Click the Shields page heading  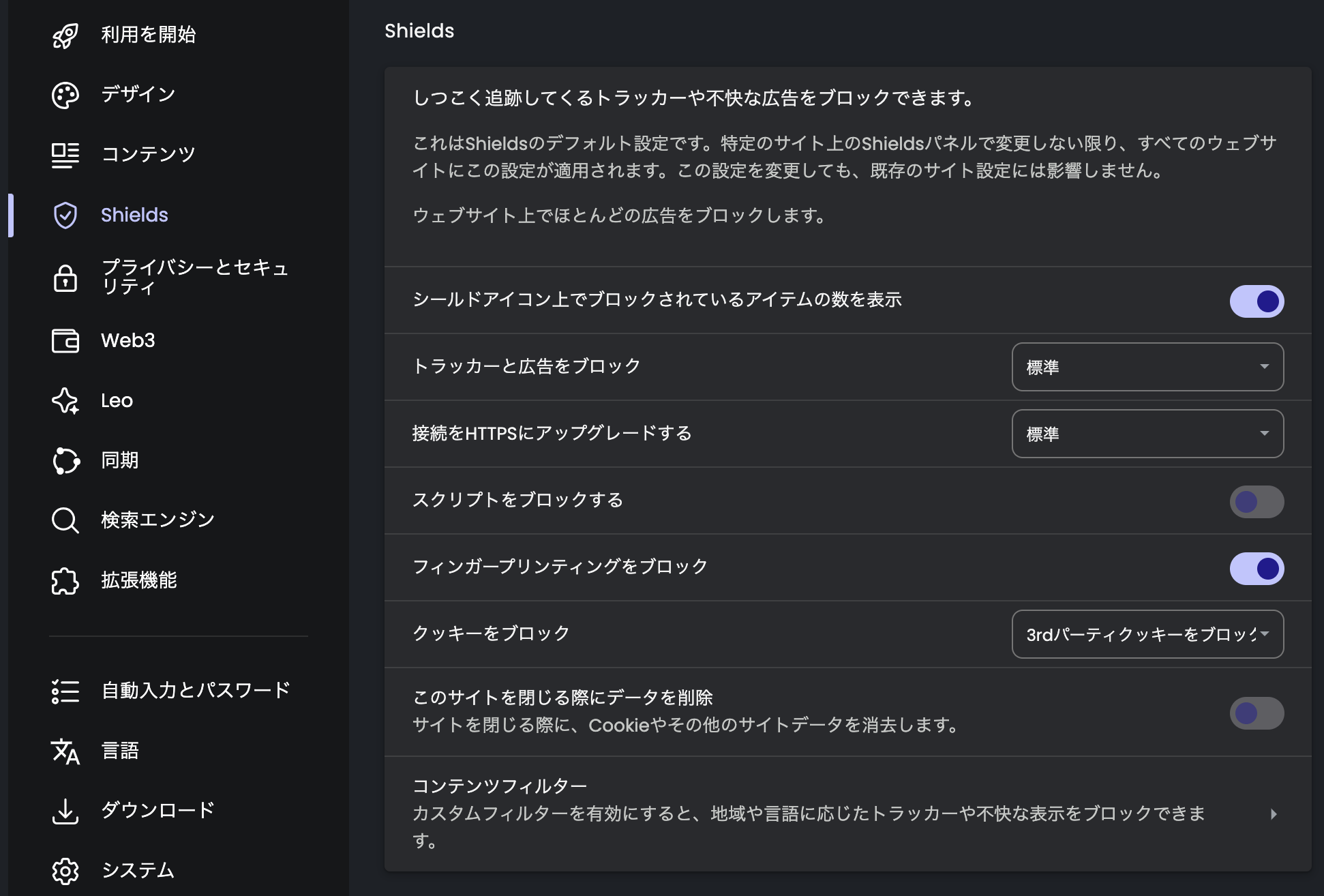[419, 31]
